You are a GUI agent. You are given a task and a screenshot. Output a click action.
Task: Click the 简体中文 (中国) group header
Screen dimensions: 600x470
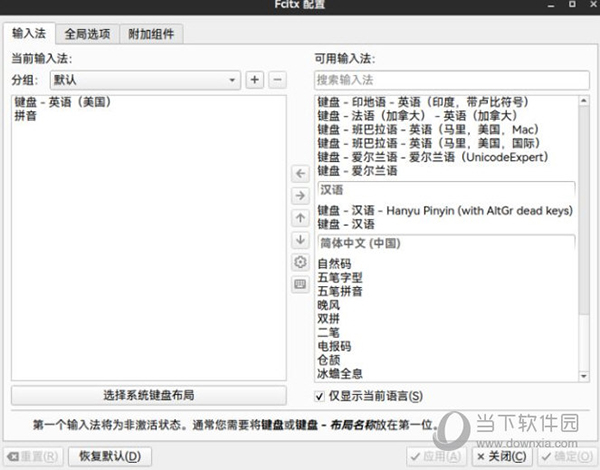[446, 243]
